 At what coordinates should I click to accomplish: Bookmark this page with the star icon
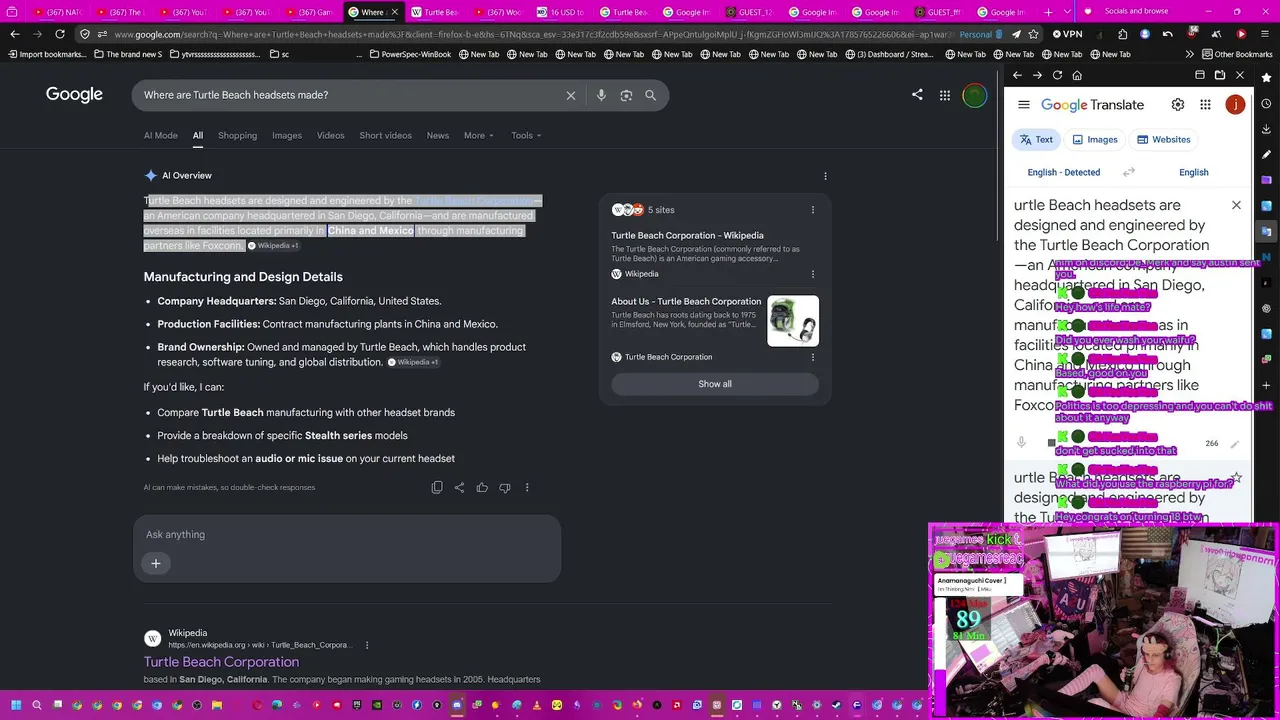pos(1033,34)
